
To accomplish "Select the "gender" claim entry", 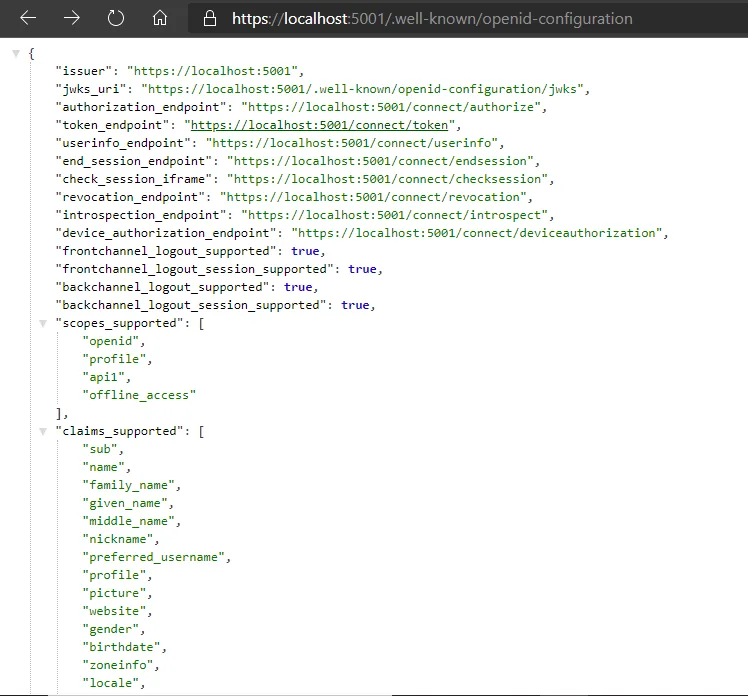I will coord(111,630).
